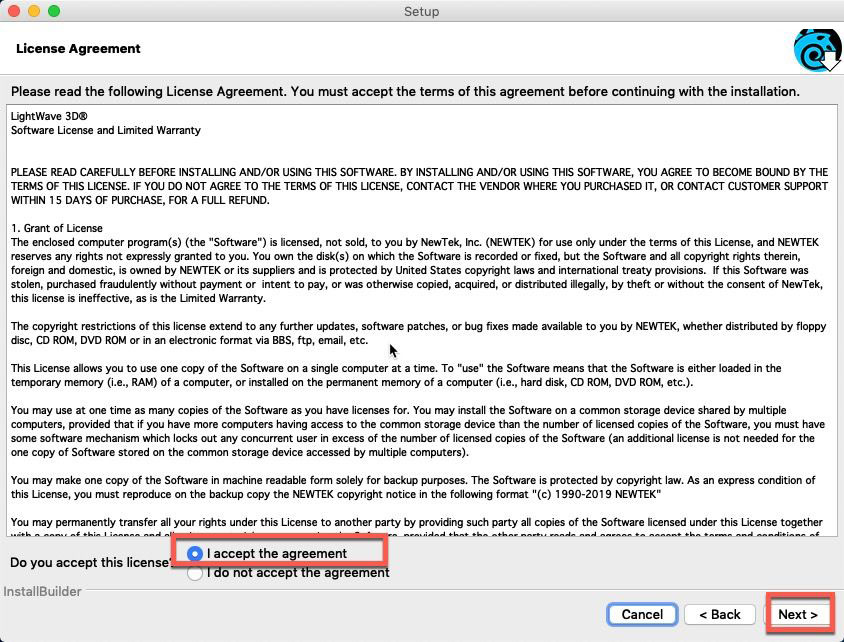This screenshot has width=844, height=642.
Task: Choose "I do not accept the agreement" option
Action: [194, 573]
